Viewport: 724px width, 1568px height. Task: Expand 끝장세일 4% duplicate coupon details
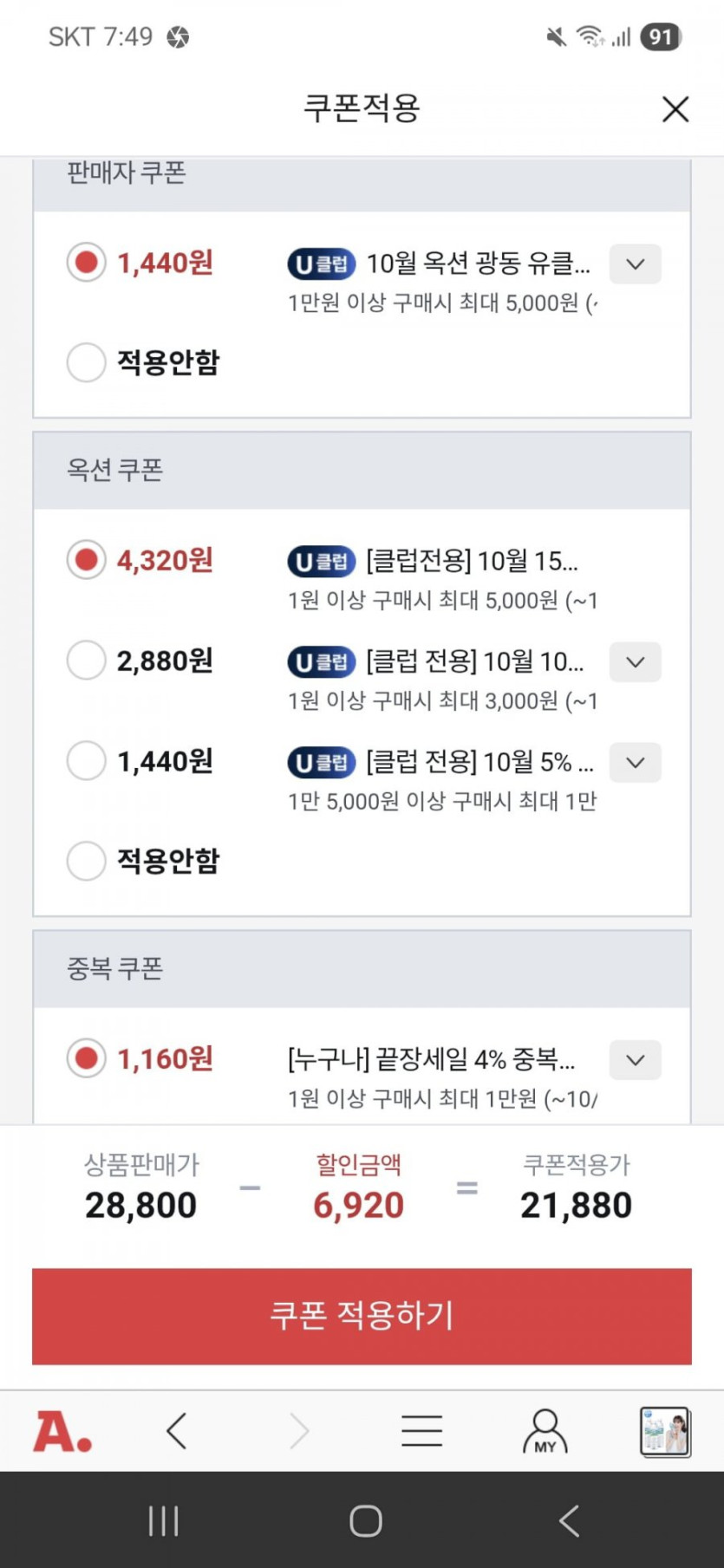point(635,1060)
